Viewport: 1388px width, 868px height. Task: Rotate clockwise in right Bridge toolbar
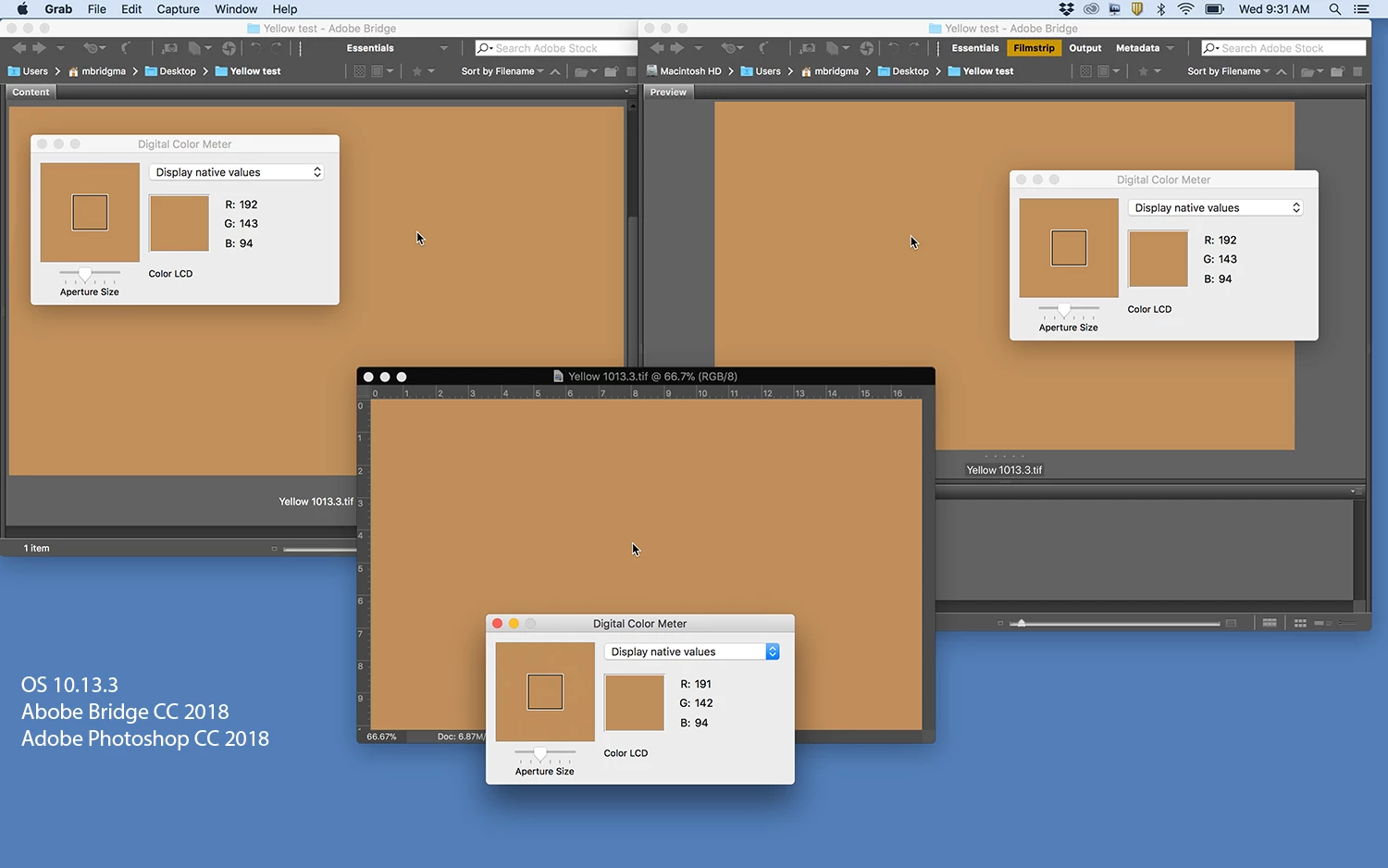click(x=914, y=48)
